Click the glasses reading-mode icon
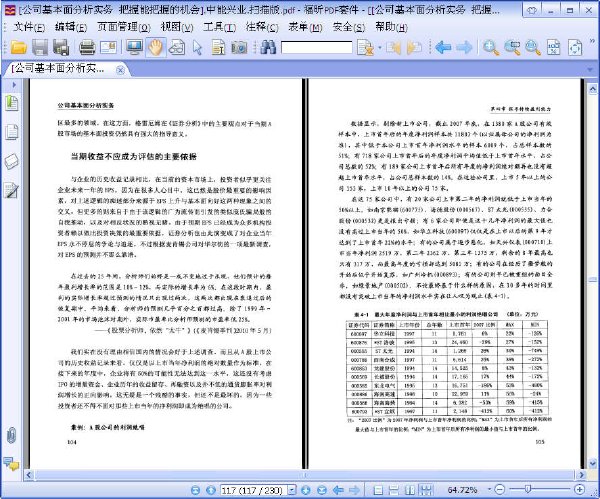The image size is (600, 499). tap(176, 48)
